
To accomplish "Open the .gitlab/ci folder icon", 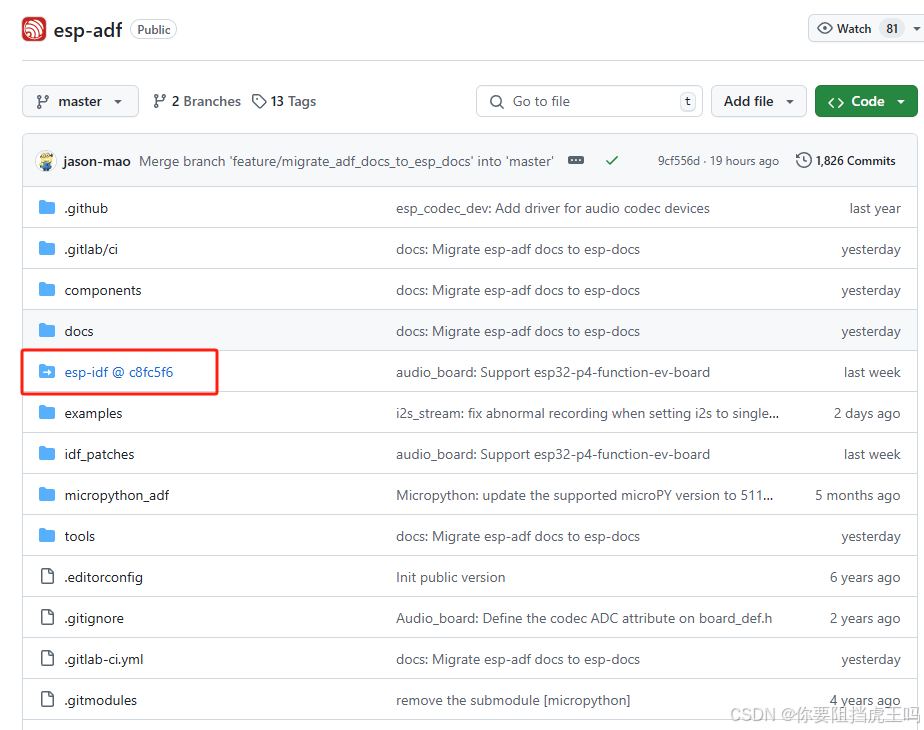I will coord(47,249).
